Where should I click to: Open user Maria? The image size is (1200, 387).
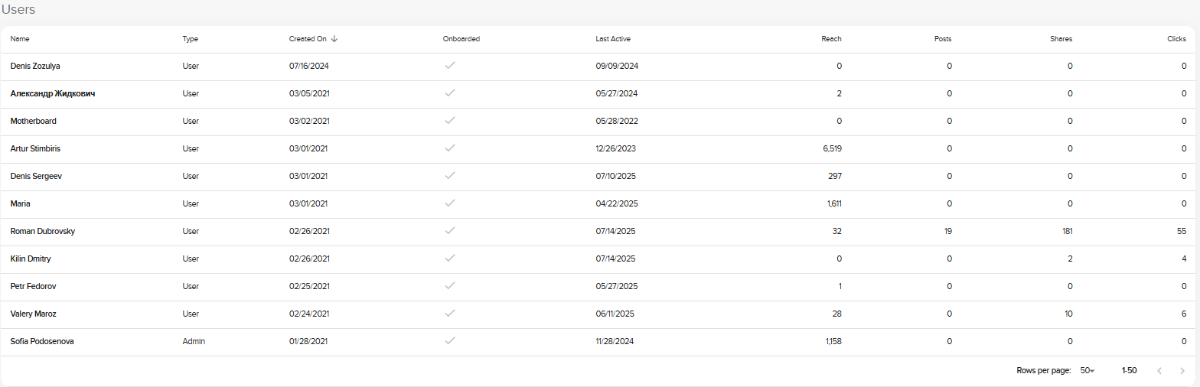(x=20, y=203)
